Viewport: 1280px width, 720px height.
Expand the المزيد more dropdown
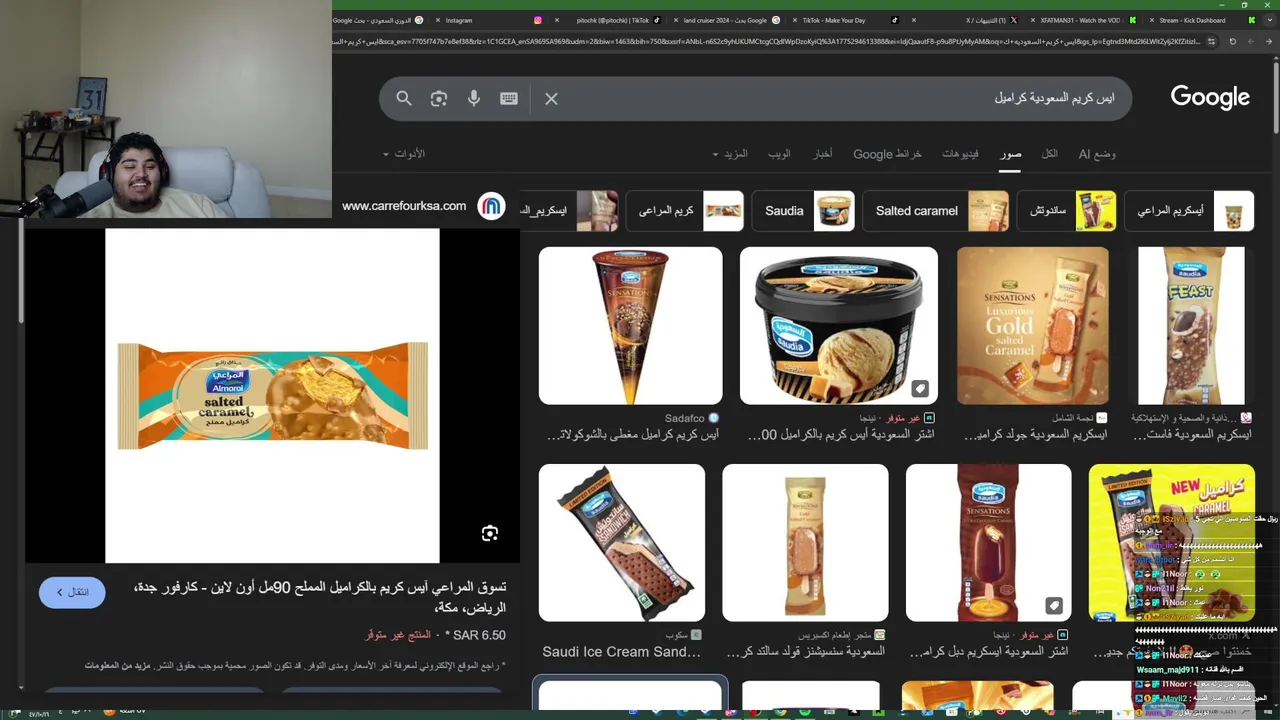click(730, 154)
